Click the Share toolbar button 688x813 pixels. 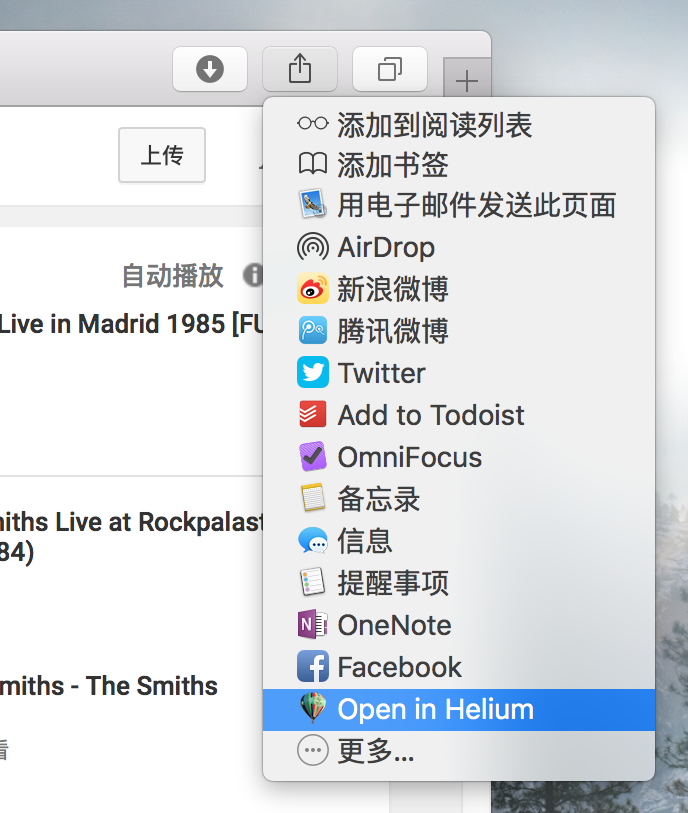(300, 69)
